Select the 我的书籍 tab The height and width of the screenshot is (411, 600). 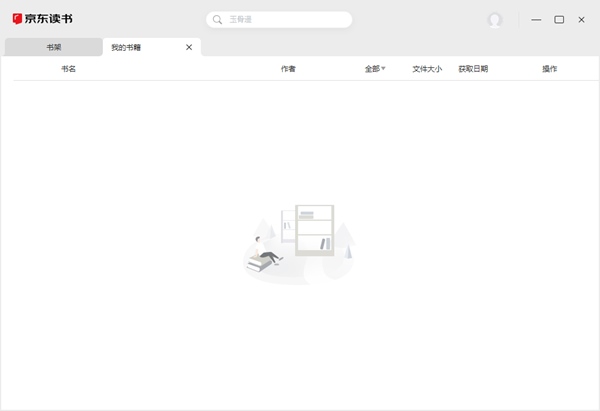point(152,47)
